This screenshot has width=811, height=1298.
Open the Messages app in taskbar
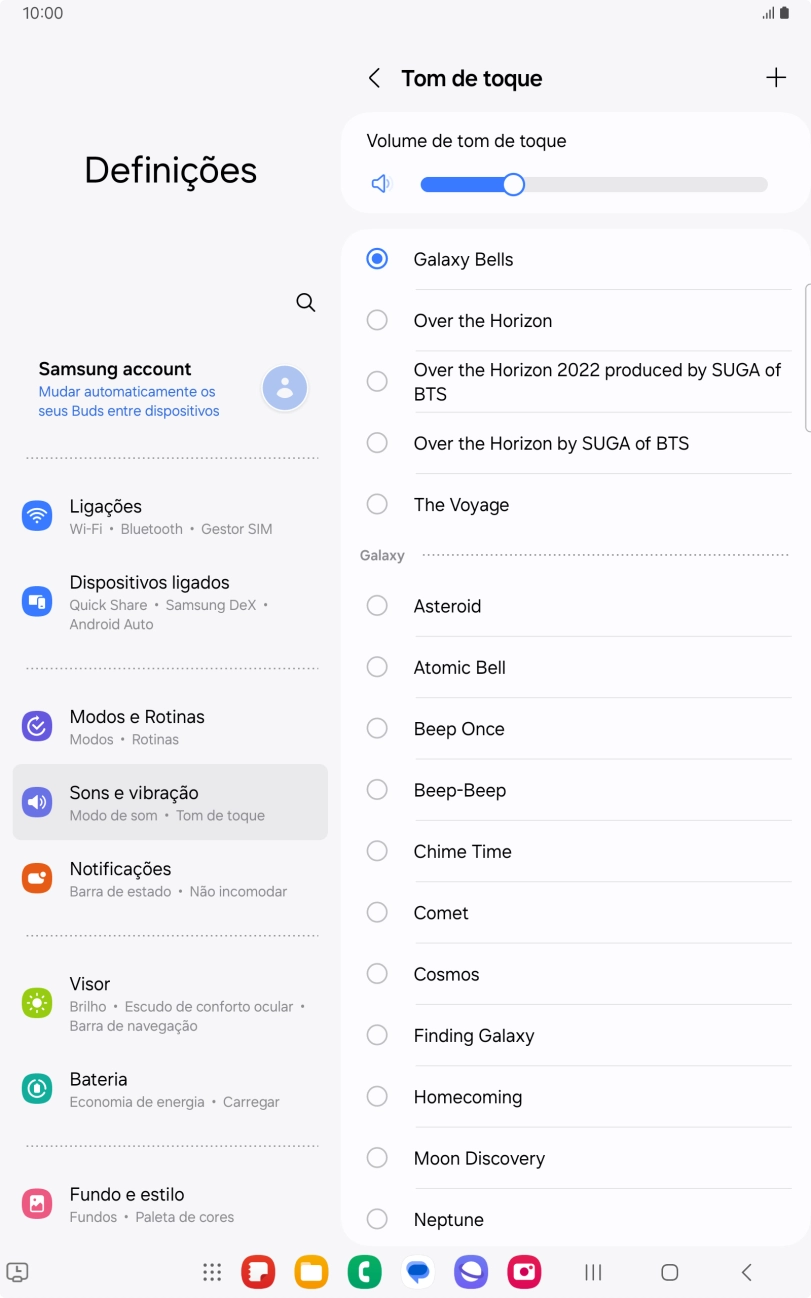tap(418, 1272)
